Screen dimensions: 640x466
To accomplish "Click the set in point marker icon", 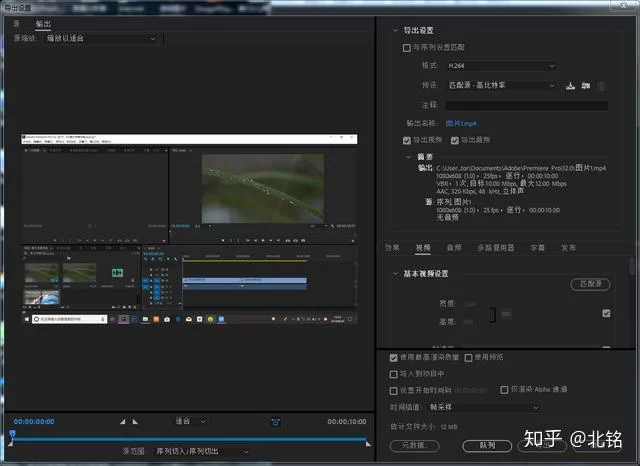I will coord(123,422).
